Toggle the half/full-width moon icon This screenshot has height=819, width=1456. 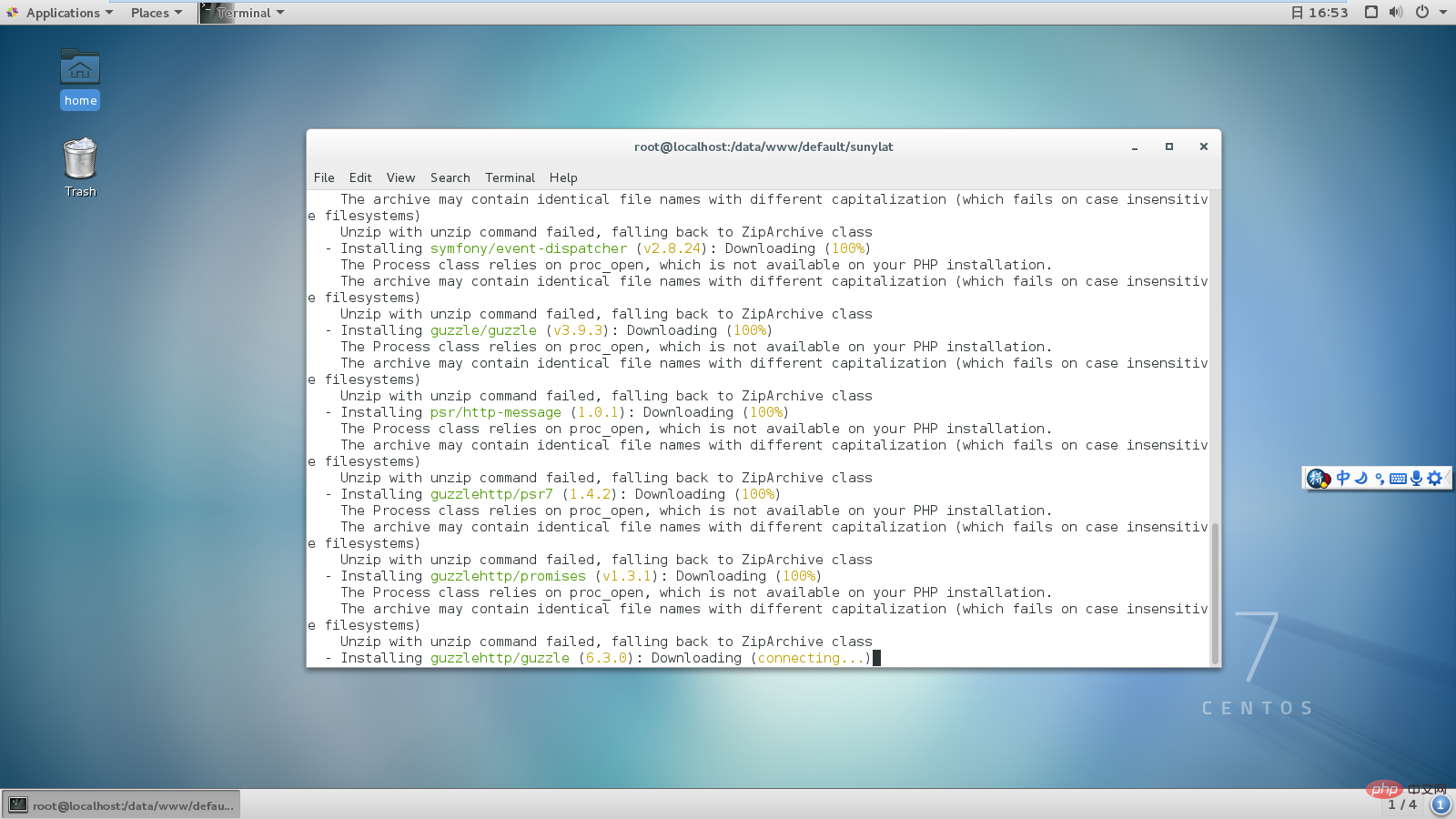pyautogui.click(x=1361, y=478)
